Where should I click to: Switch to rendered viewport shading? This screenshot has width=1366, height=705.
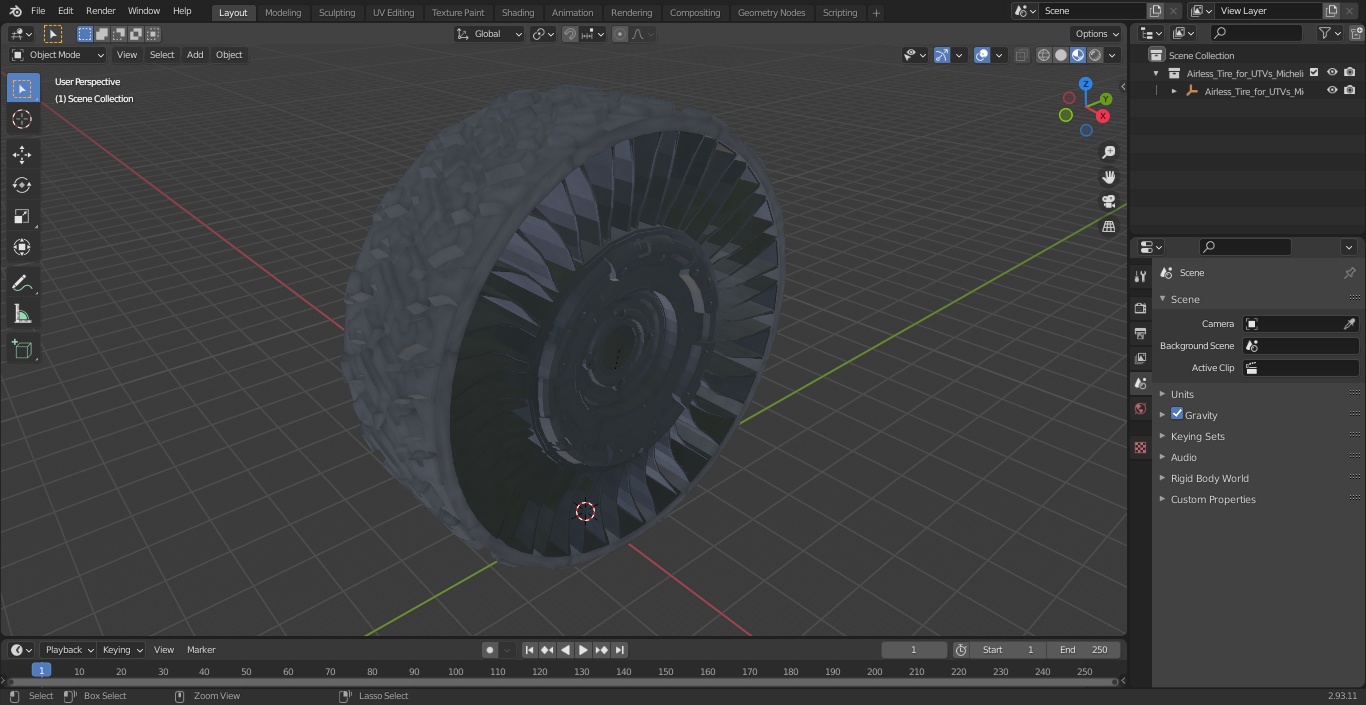click(x=1095, y=55)
